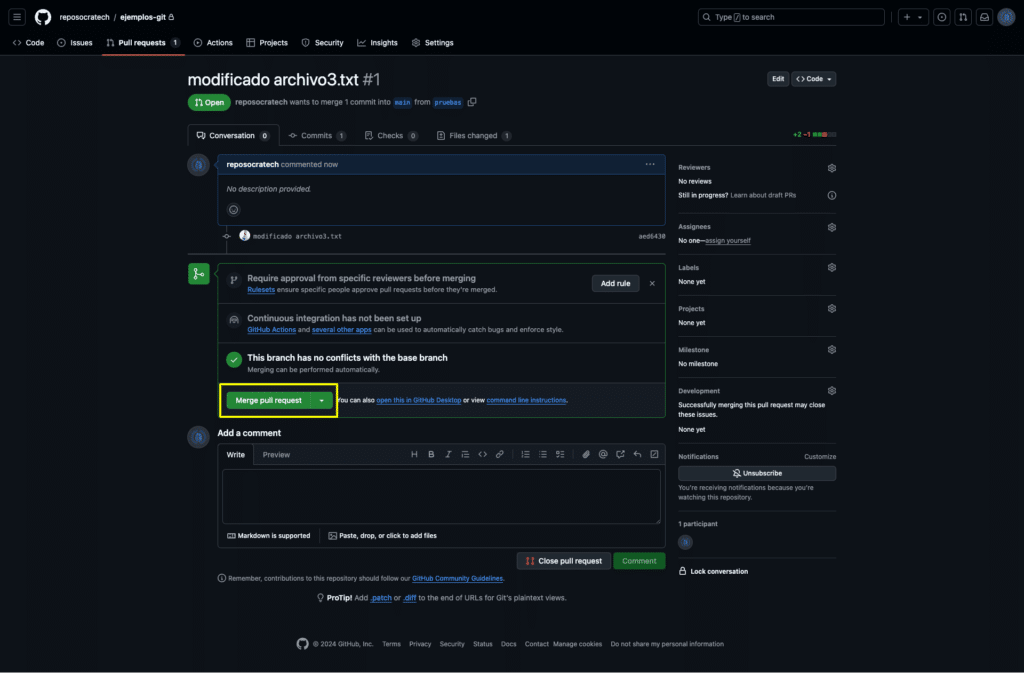Switch to the Files changed tab

(473, 136)
